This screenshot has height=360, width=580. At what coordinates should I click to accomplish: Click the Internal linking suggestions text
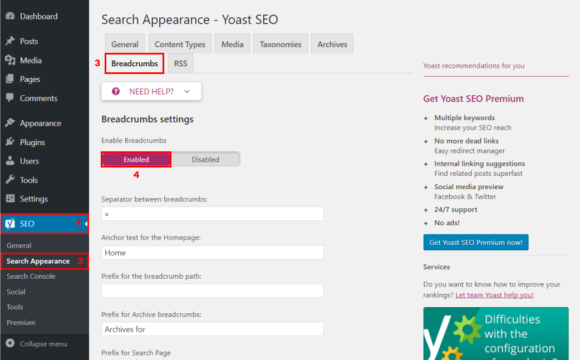point(480,164)
